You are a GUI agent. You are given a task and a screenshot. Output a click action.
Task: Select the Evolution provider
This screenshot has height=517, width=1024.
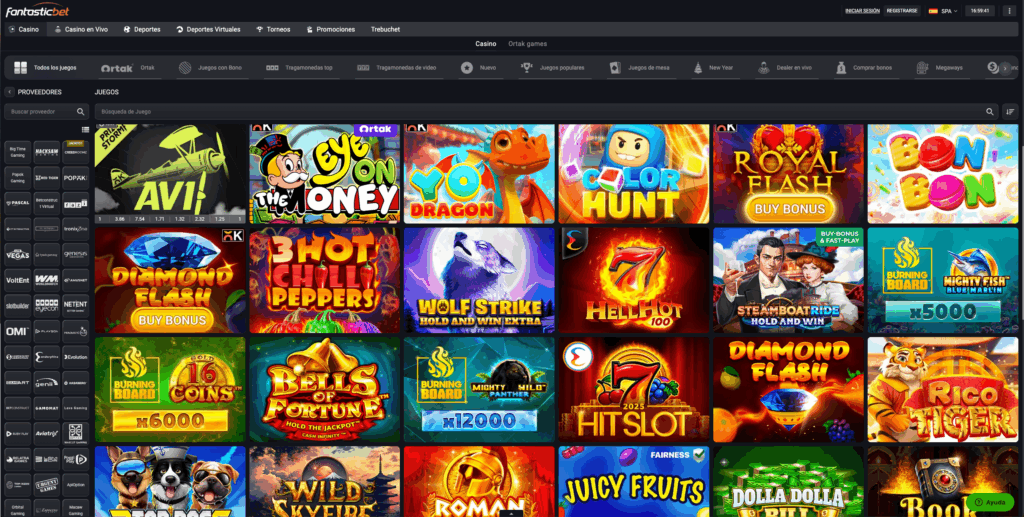coord(76,357)
